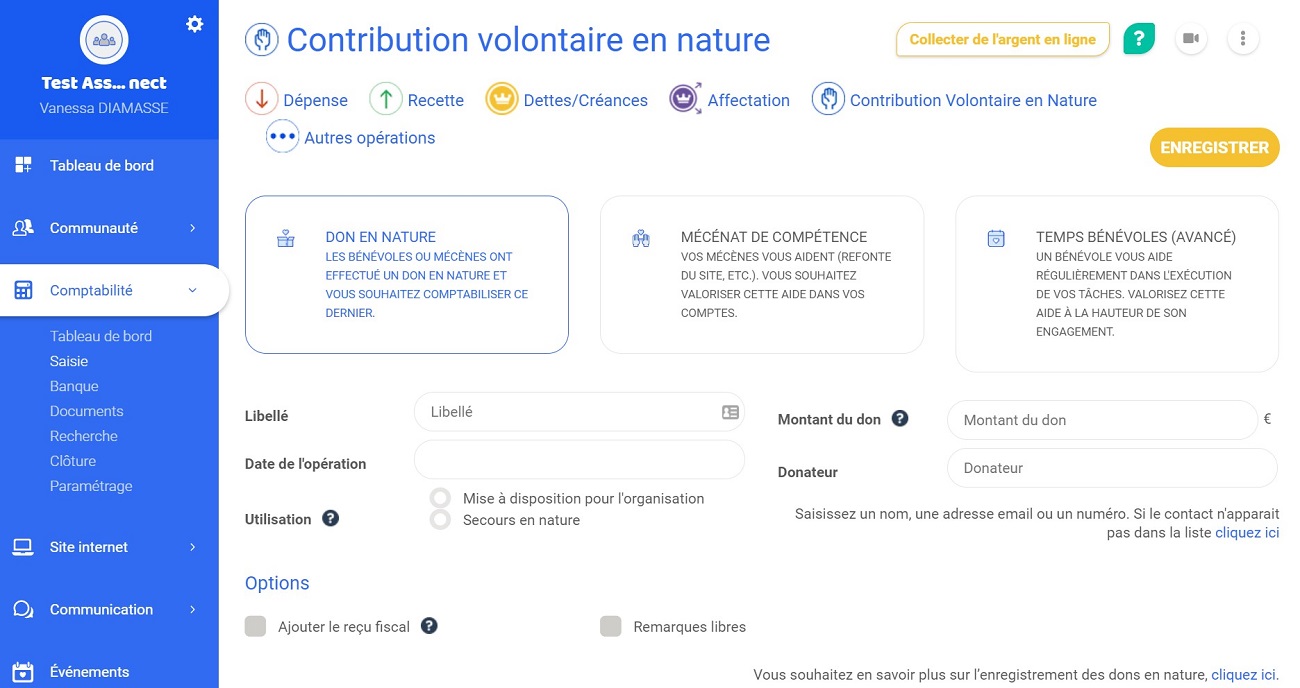Go to Paramétrage submenu item
Viewport: 1300px width, 688px height.
[91, 486]
